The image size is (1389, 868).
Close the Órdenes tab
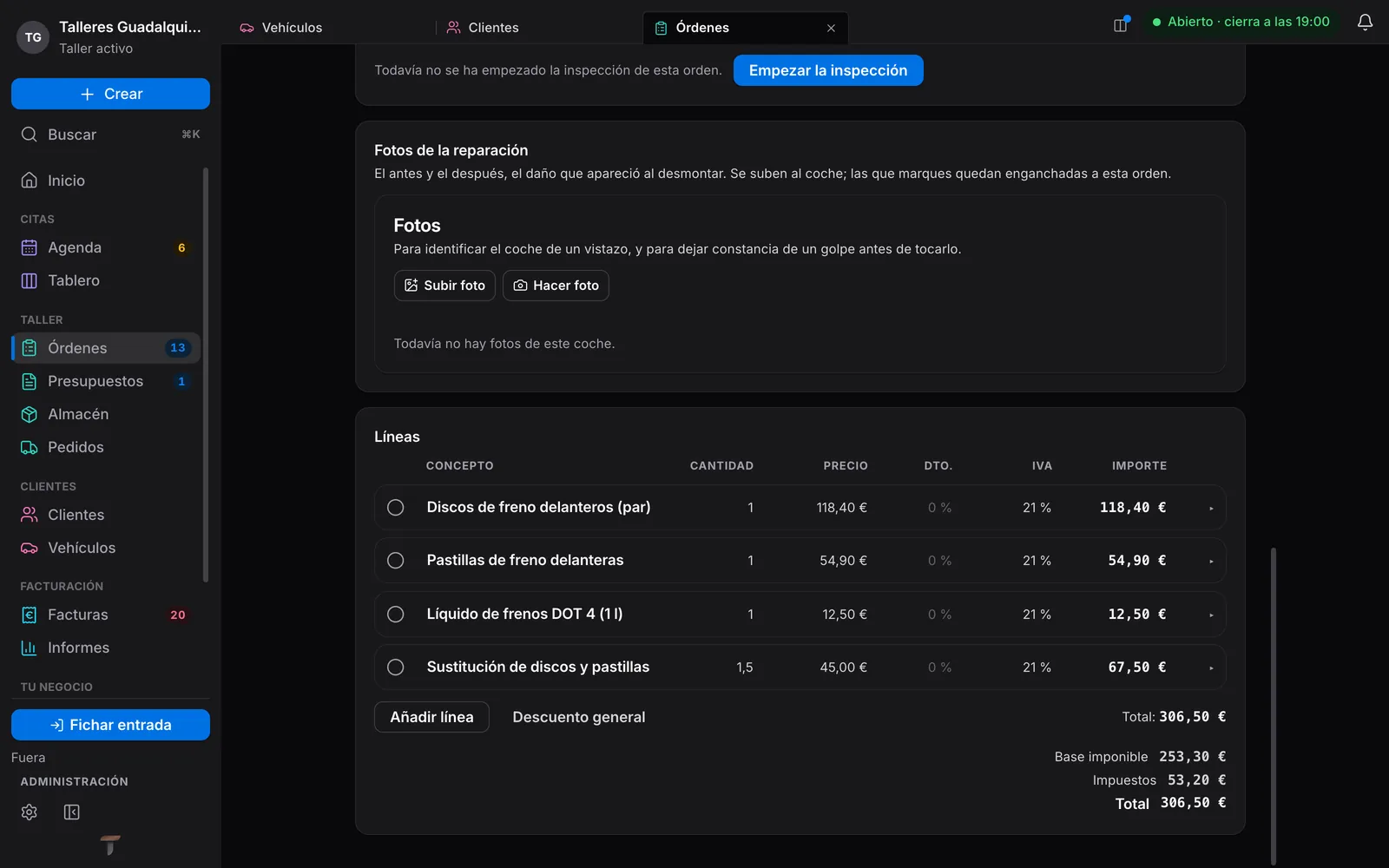point(831,28)
